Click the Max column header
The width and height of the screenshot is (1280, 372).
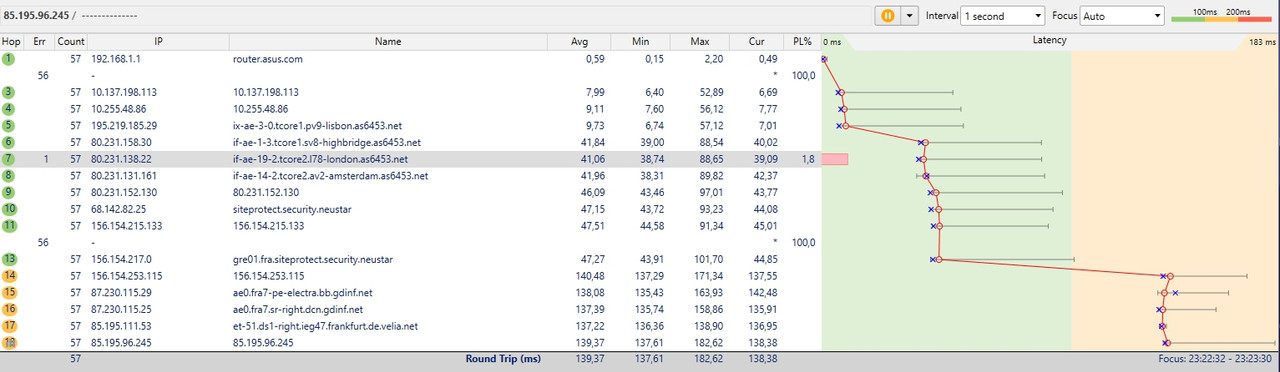(x=700, y=41)
